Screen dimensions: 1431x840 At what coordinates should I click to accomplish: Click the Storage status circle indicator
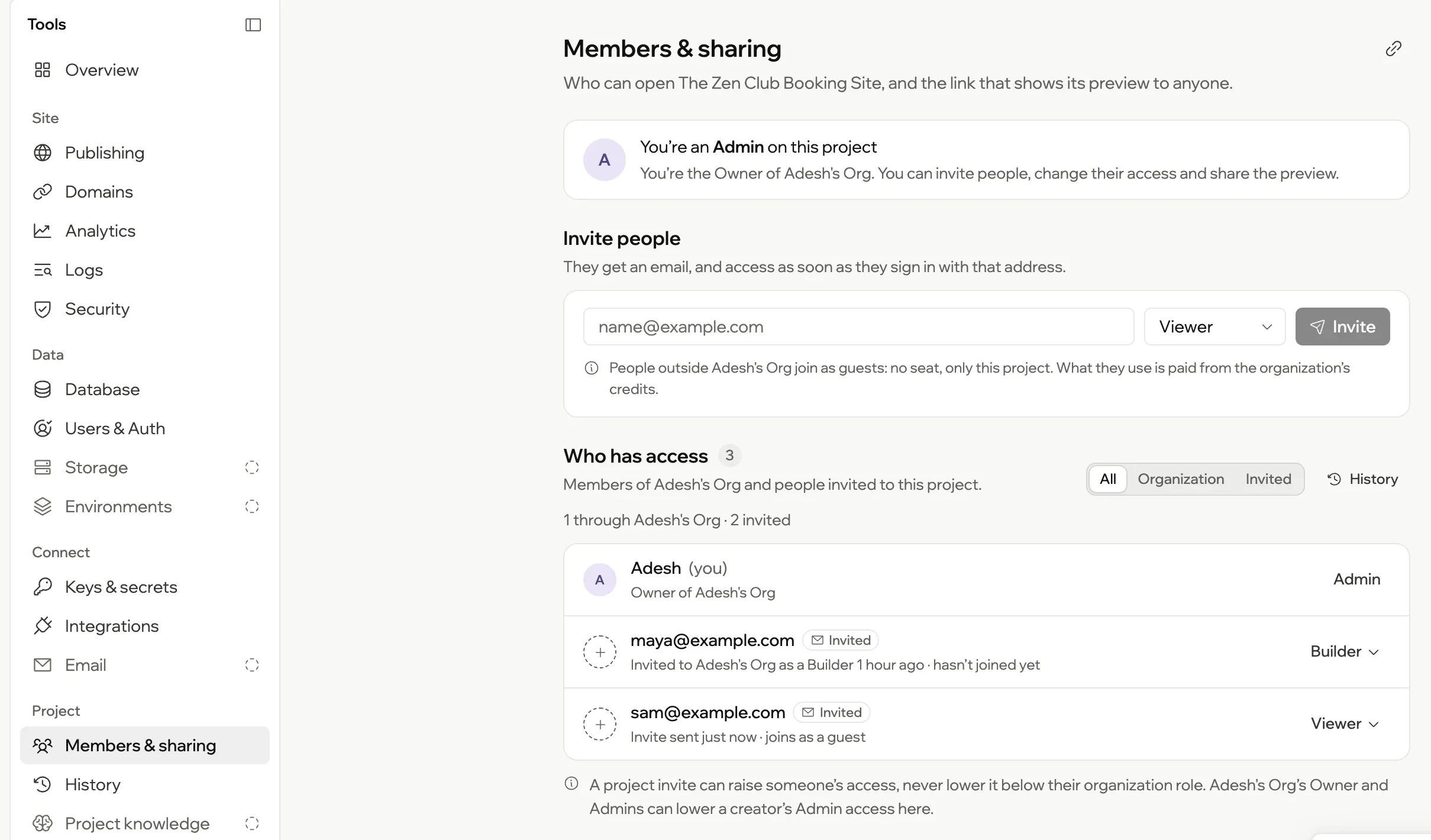tap(252, 467)
